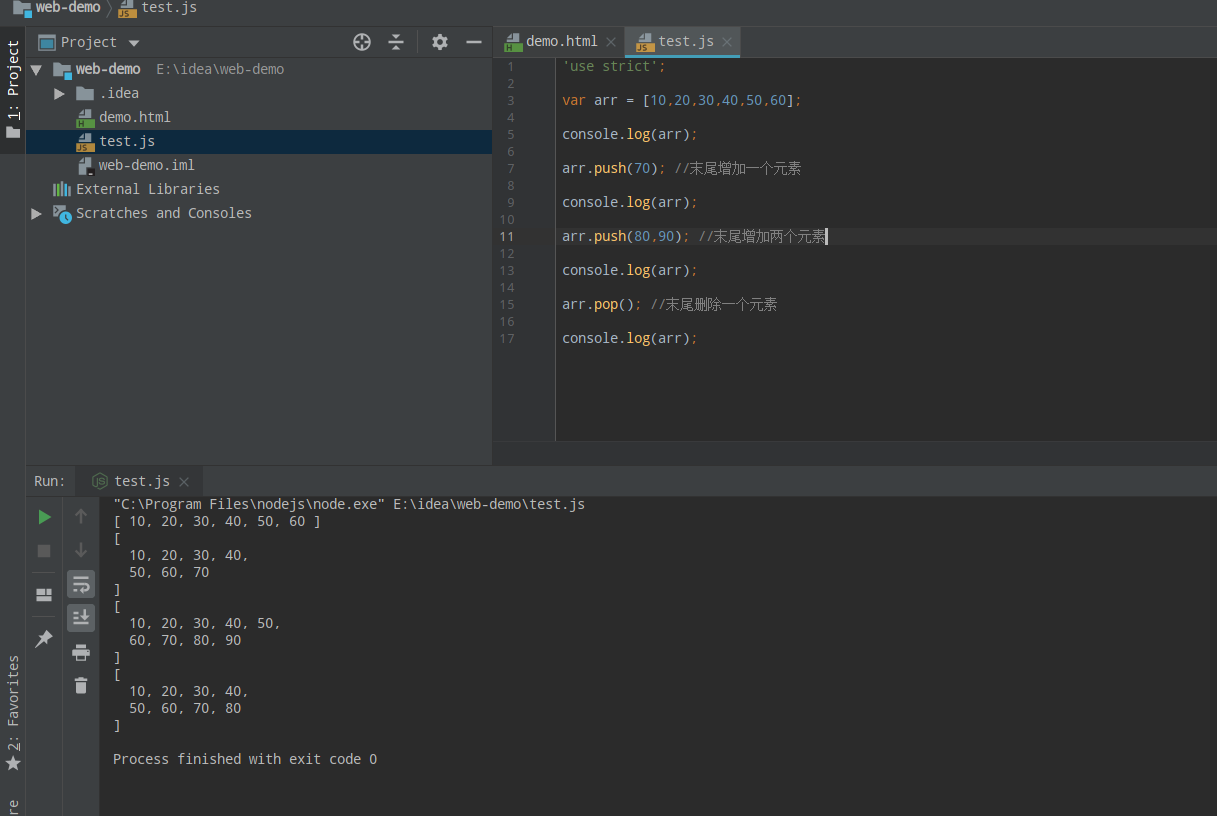Screen dimensions: 1217x816
Task: Select the test.js Run tab
Action: point(141,481)
